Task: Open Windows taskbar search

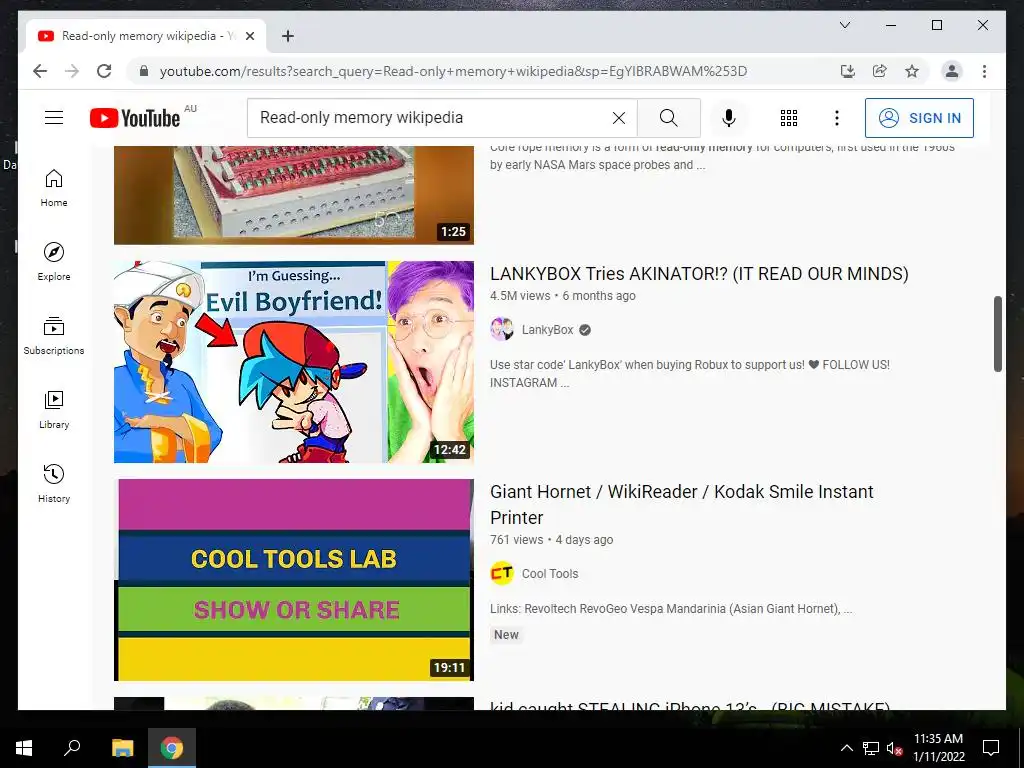Action: point(72,748)
